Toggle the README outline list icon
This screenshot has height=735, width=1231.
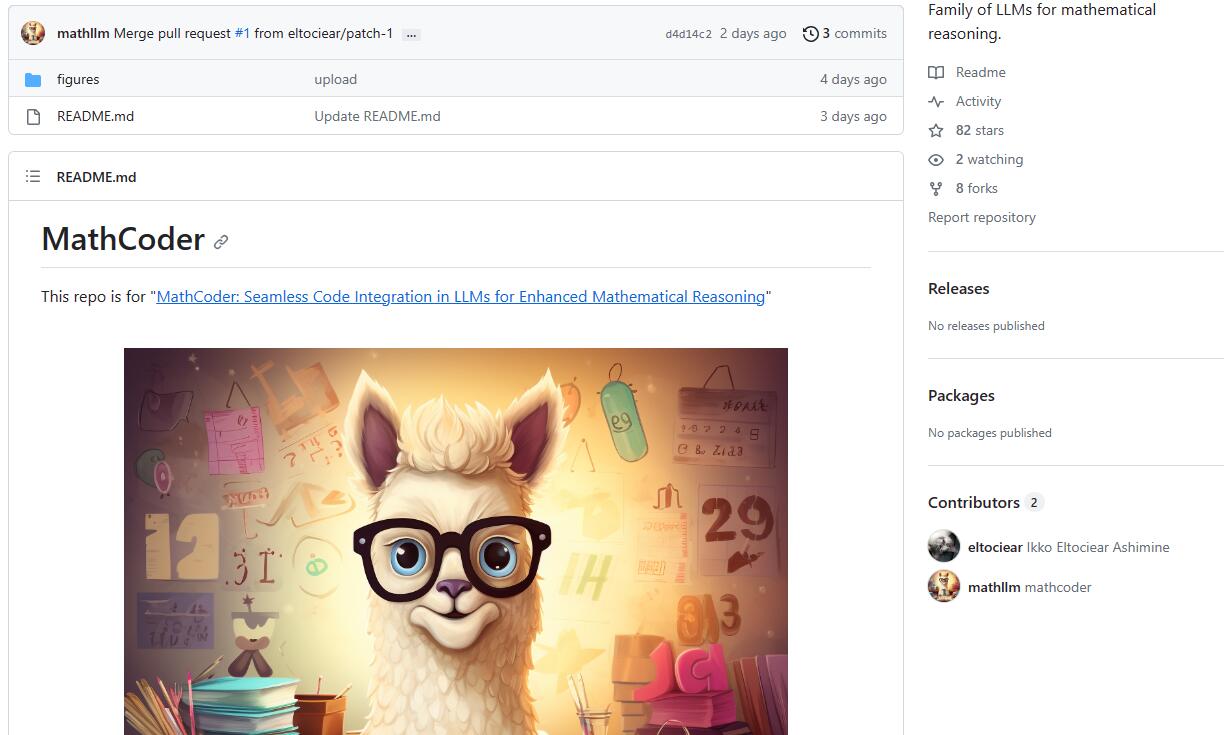point(33,177)
